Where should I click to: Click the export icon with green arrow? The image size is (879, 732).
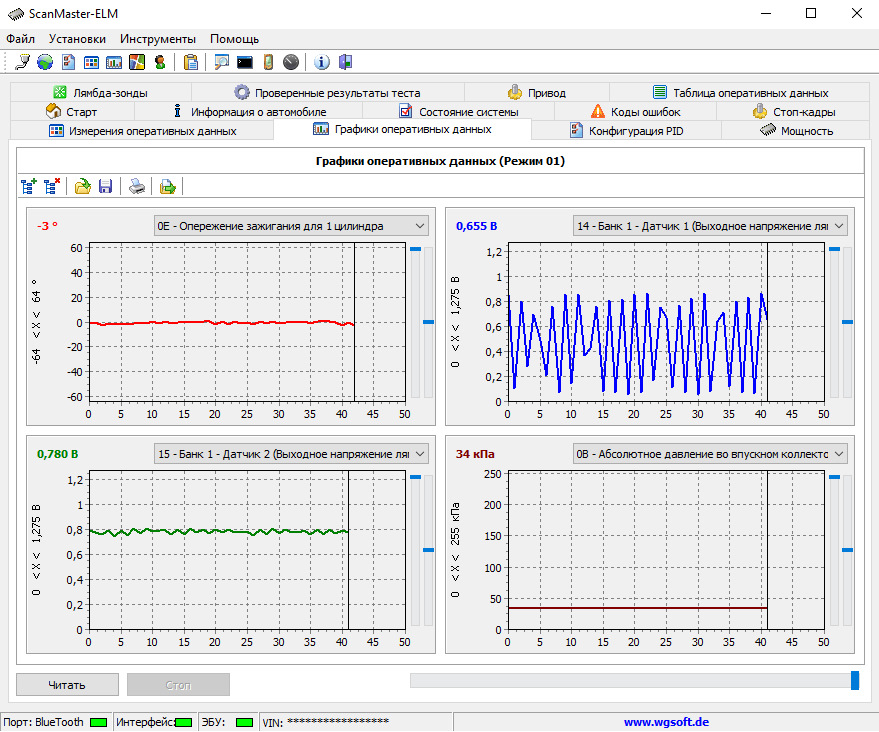pyautogui.click(x=168, y=186)
